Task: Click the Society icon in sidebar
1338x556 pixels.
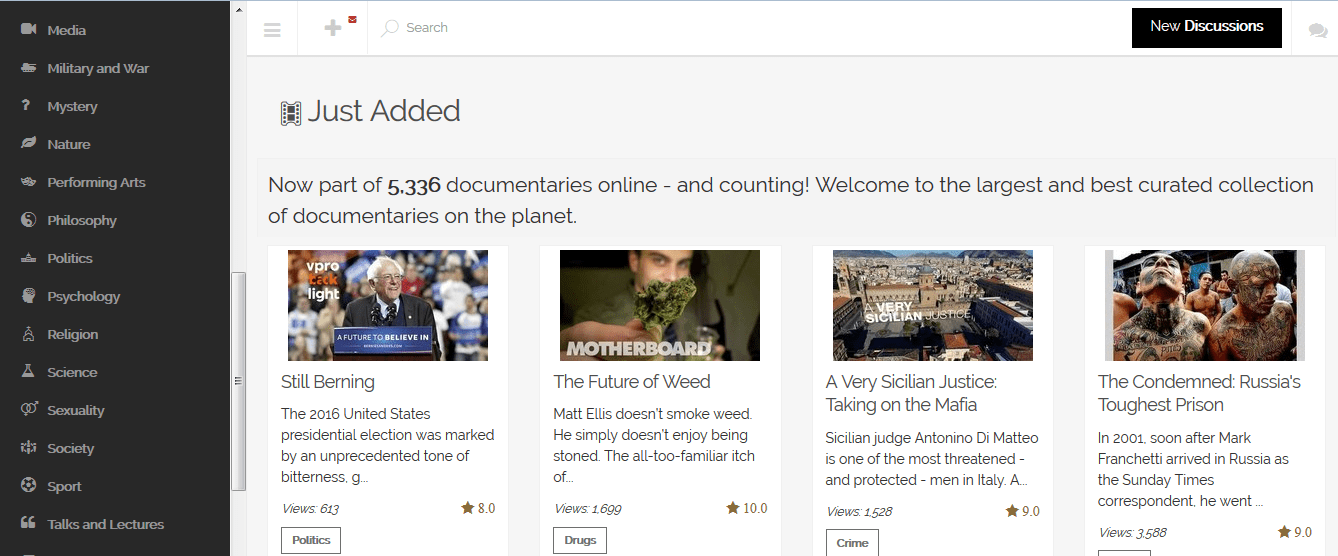Action: (x=28, y=447)
